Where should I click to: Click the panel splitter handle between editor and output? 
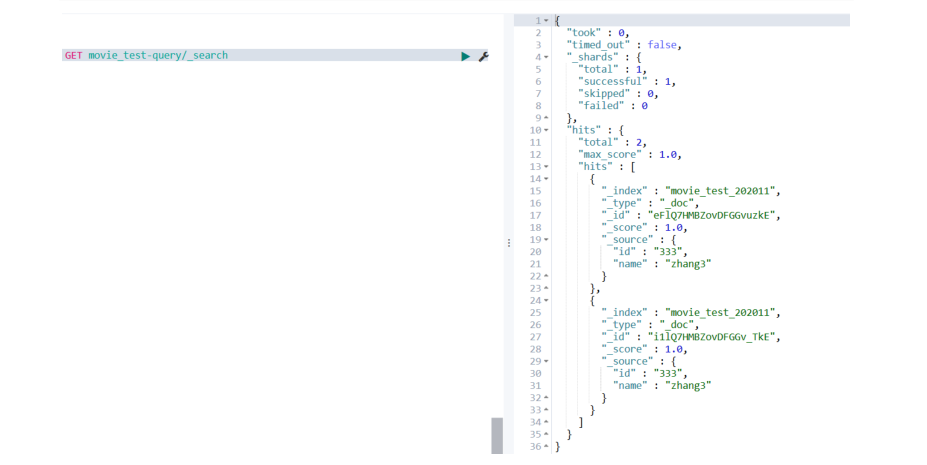[508, 243]
